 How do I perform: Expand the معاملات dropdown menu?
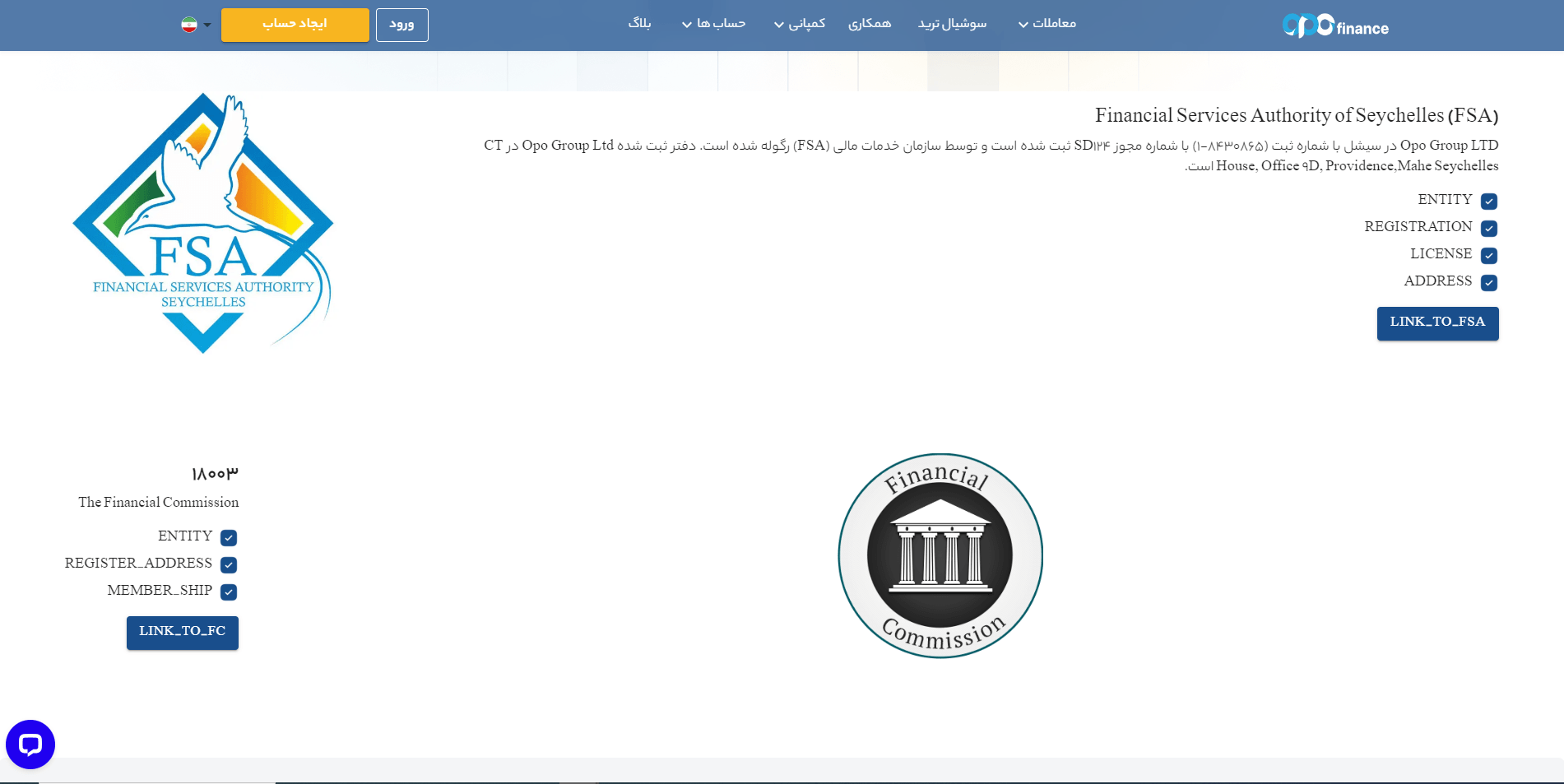pyautogui.click(x=1047, y=24)
